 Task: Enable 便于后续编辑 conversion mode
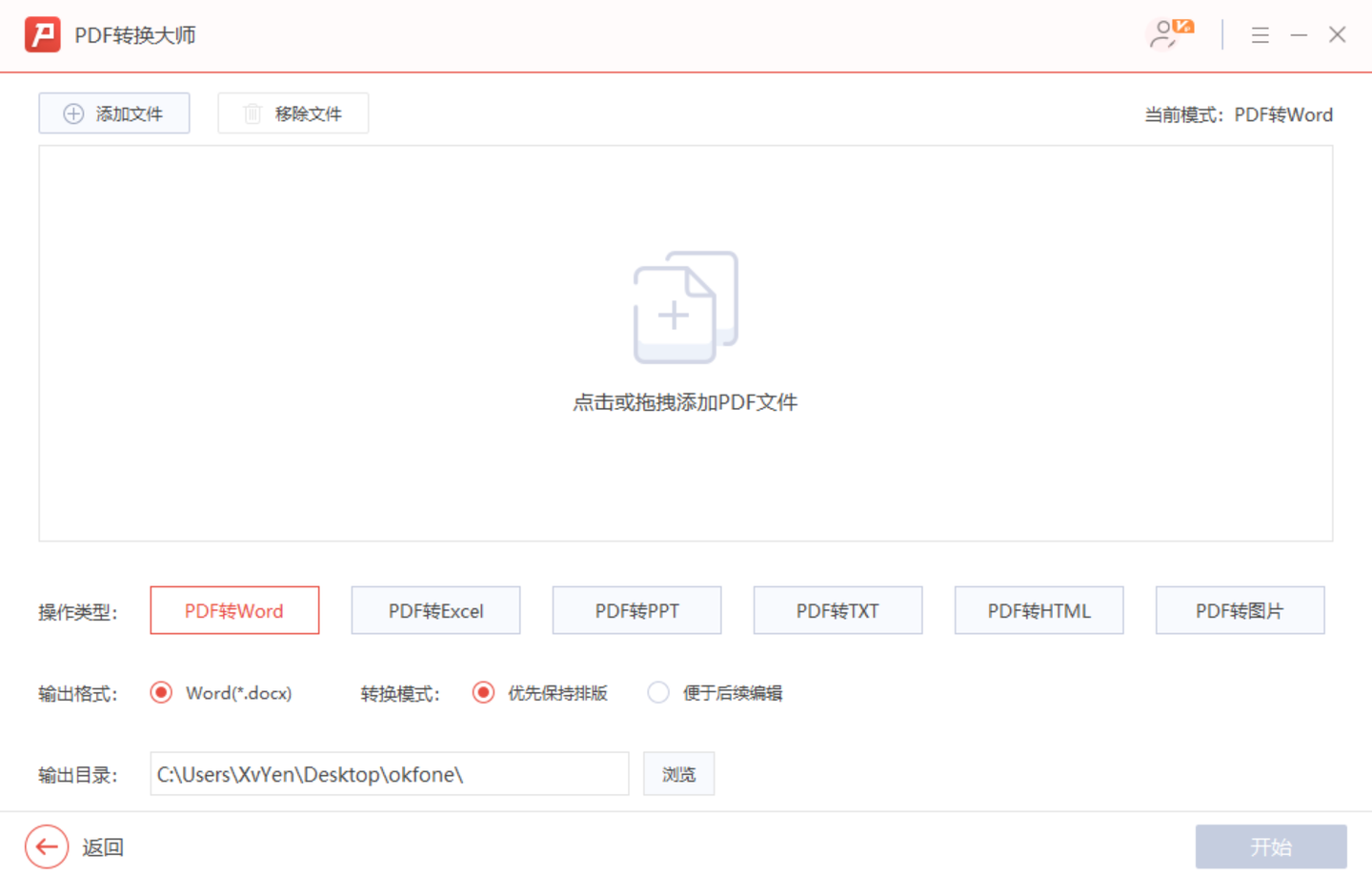658,693
